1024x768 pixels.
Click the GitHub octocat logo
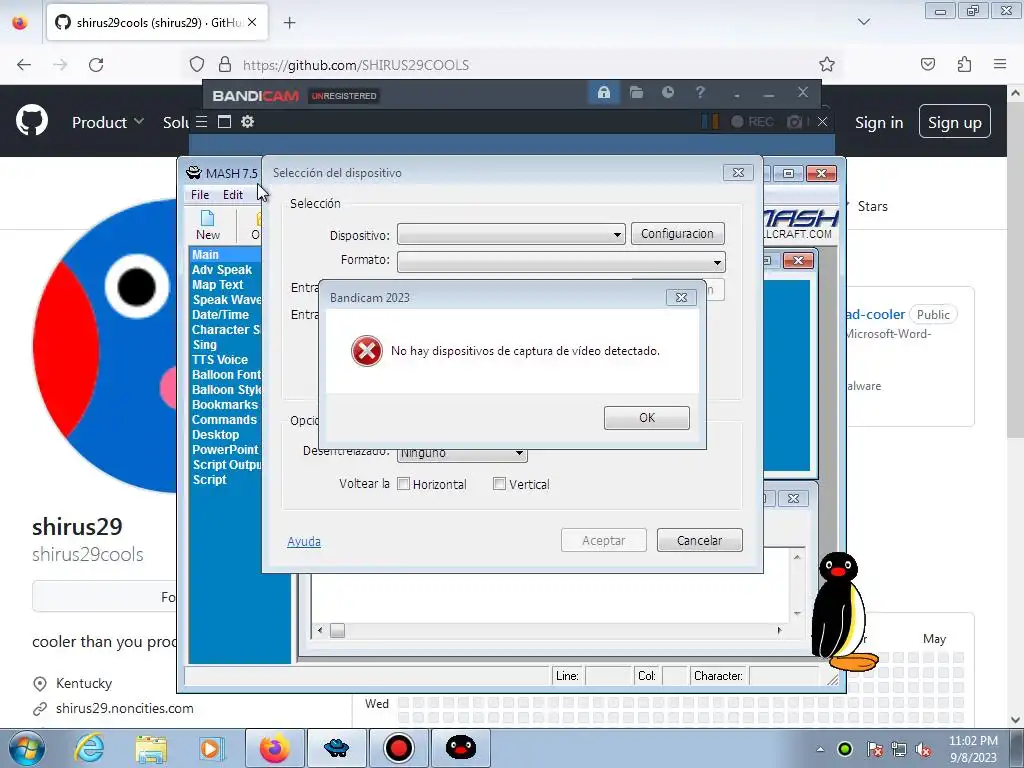(x=32, y=121)
